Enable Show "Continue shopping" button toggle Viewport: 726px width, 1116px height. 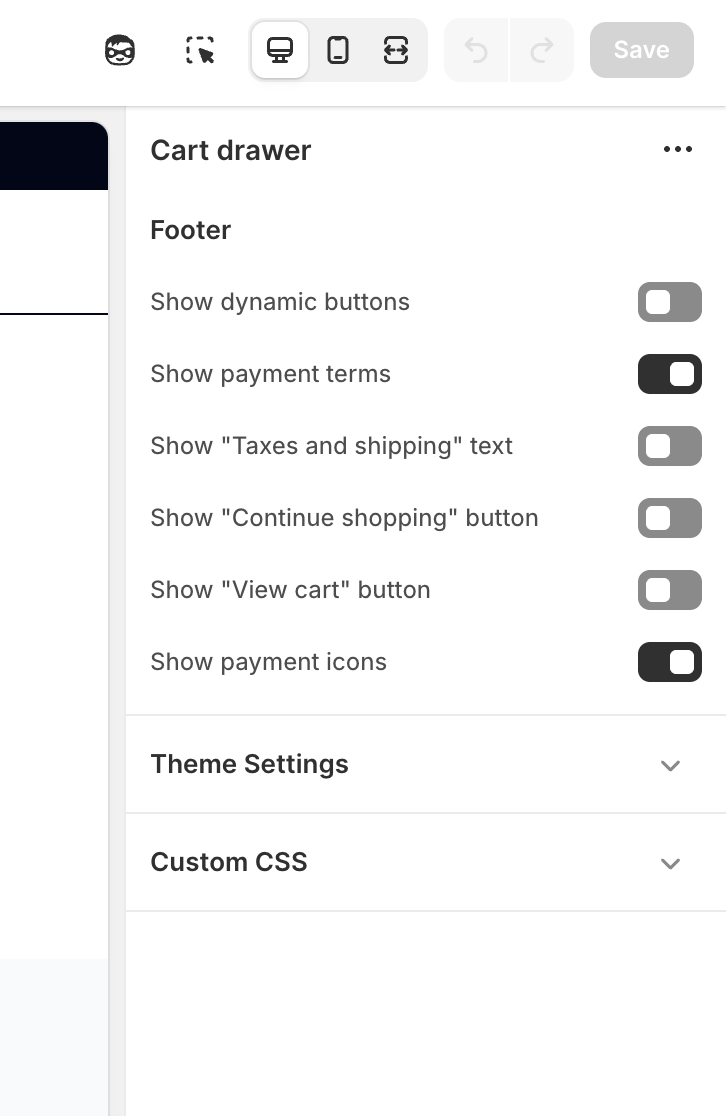pos(669,518)
